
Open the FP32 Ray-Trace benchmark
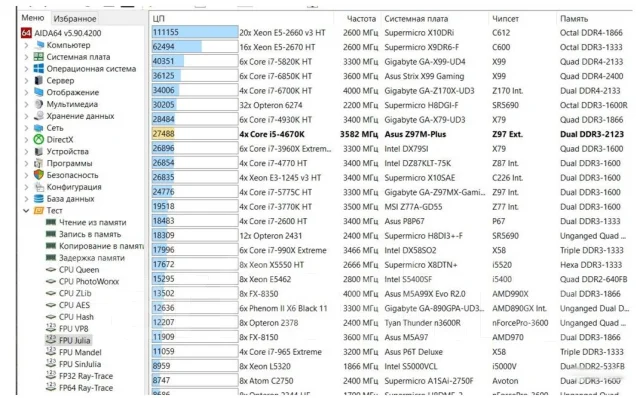[x=86, y=376]
